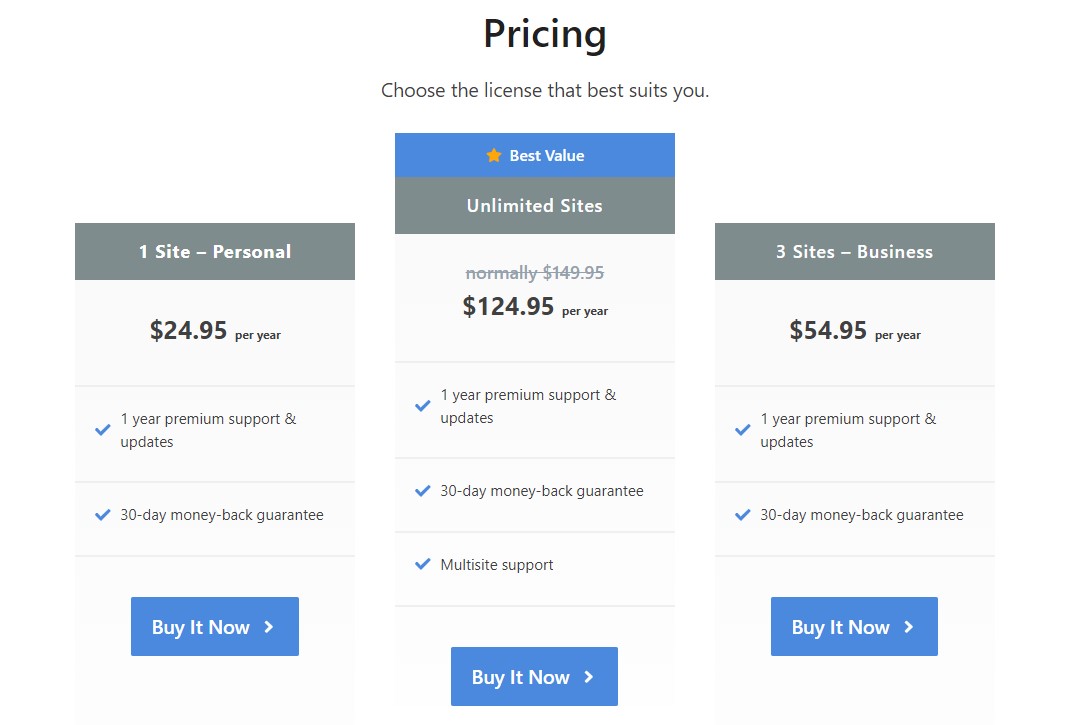Select the 1 Site – Personal plan header
This screenshot has width=1082, height=725.
point(215,251)
